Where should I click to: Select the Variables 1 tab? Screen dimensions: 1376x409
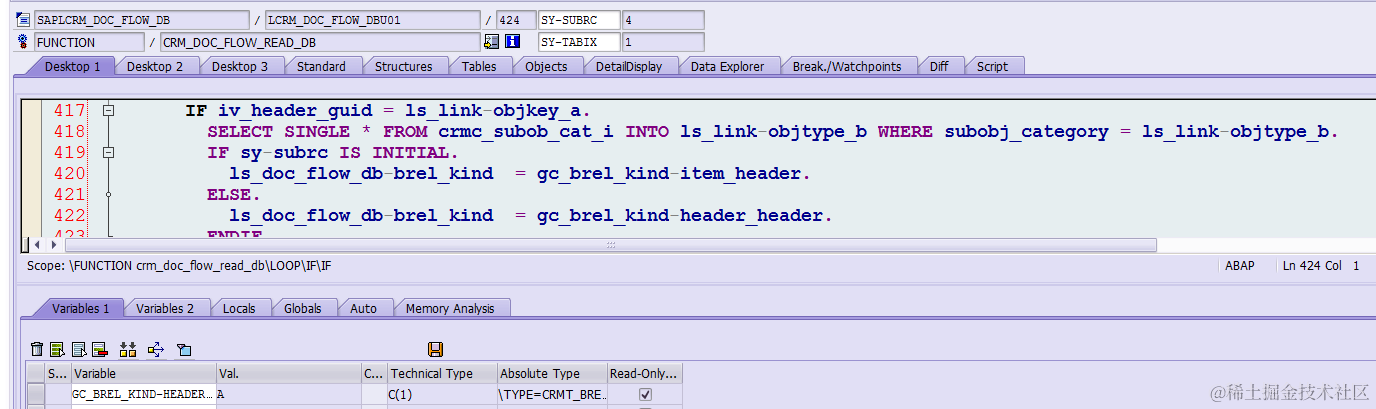coord(81,308)
